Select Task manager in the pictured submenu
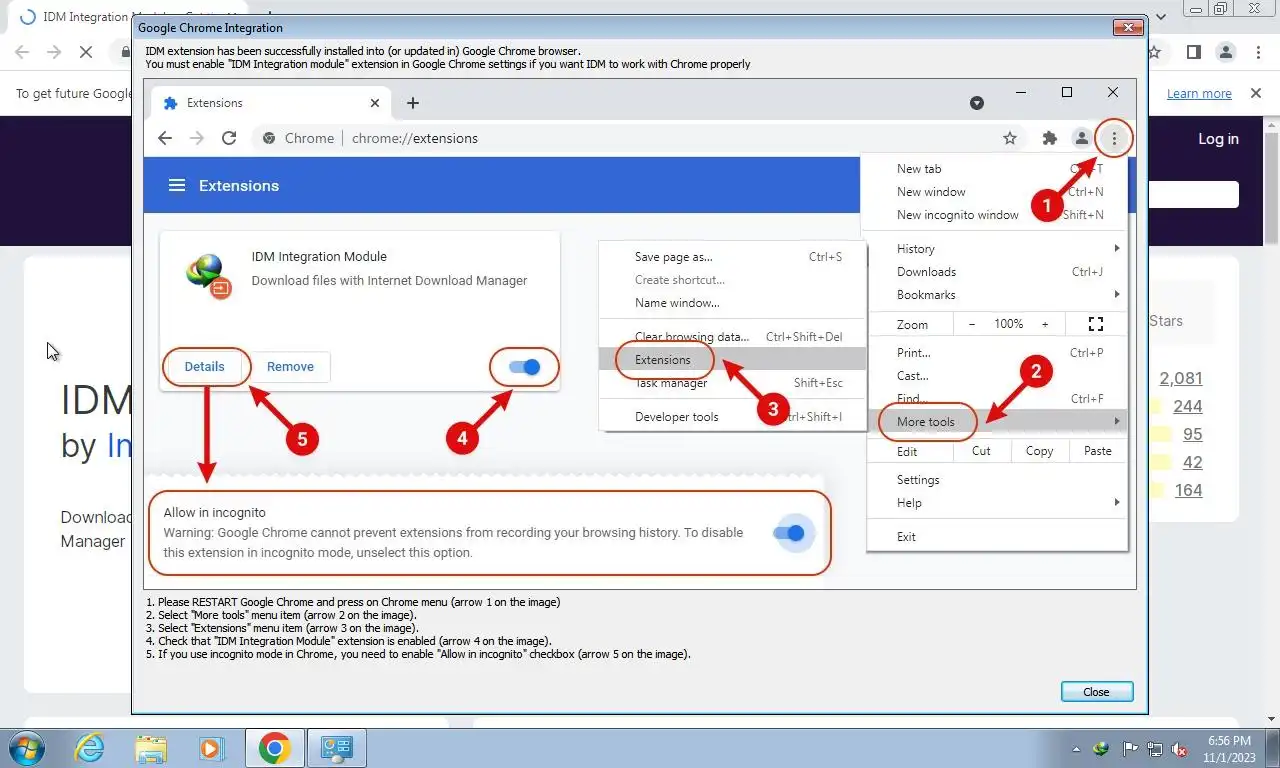Screen dimensions: 1280x768 click(732, 382)
